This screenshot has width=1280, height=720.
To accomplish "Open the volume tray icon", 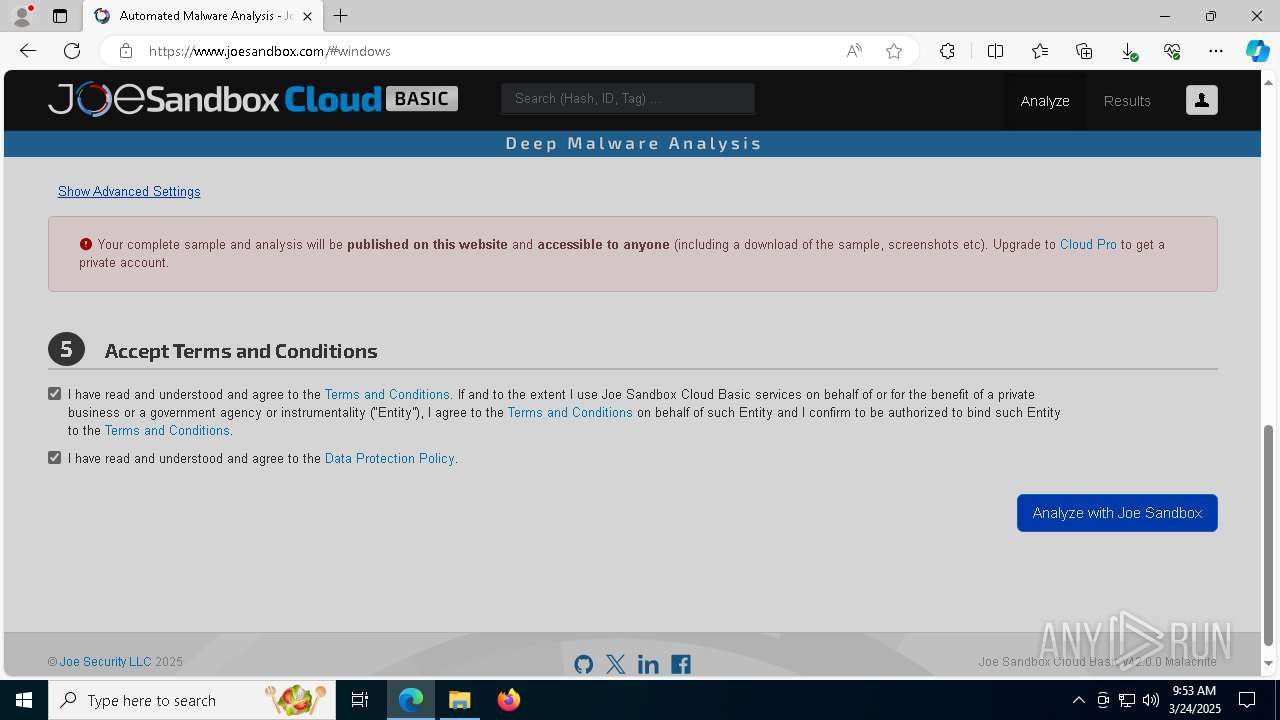I will (1151, 700).
